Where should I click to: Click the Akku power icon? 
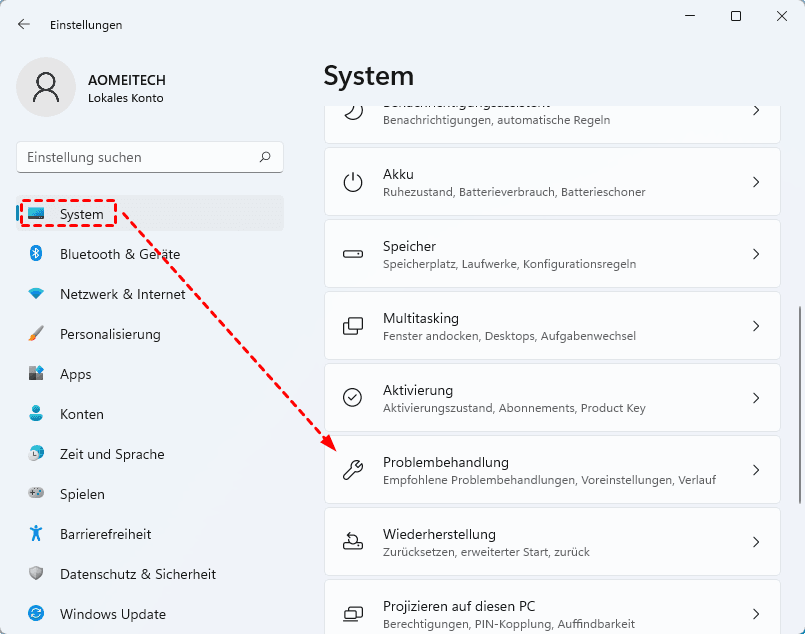pyautogui.click(x=353, y=182)
